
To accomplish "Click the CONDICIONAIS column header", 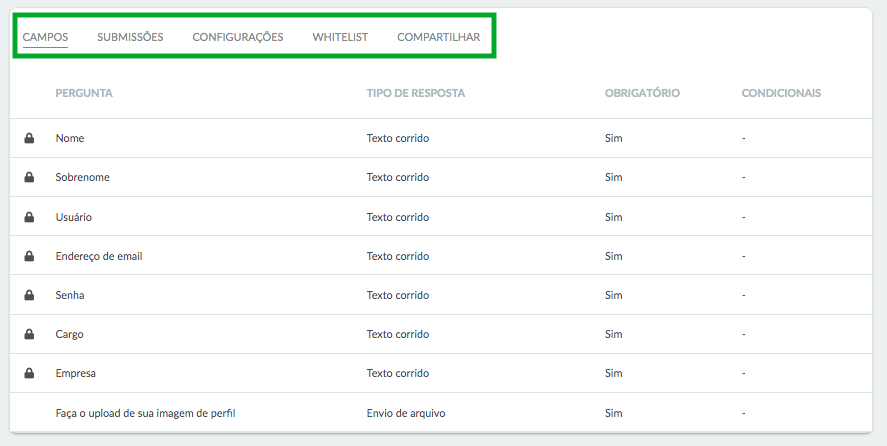I will 781,93.
